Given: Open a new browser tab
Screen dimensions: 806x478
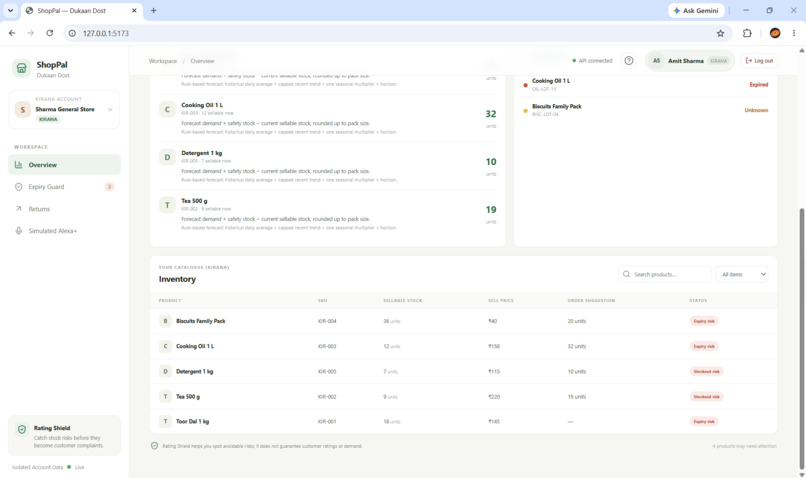Looking at the screenshot, I should point(153,10).
